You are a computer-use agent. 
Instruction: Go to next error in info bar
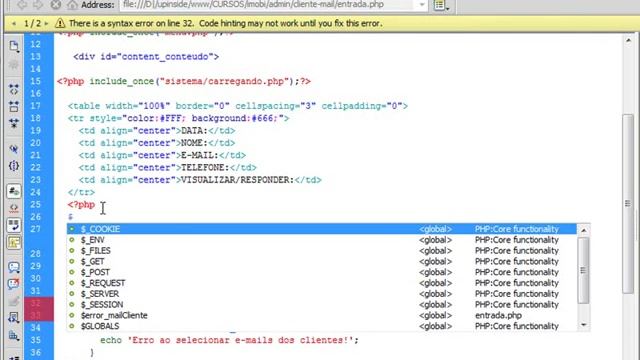[x=46, y=24]
